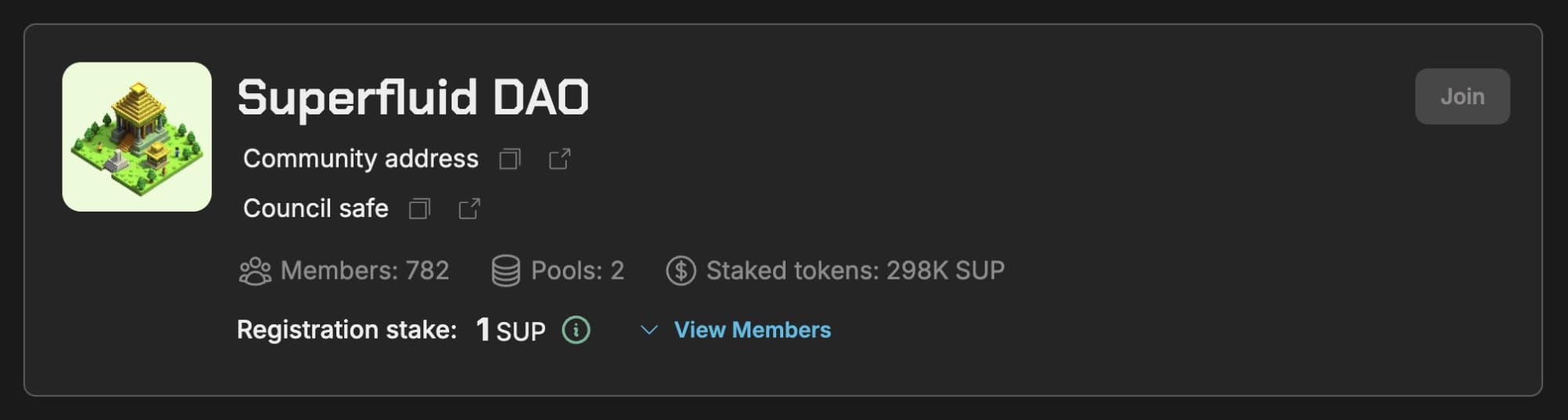Select the Superfluid DAO title

point(412,97)
